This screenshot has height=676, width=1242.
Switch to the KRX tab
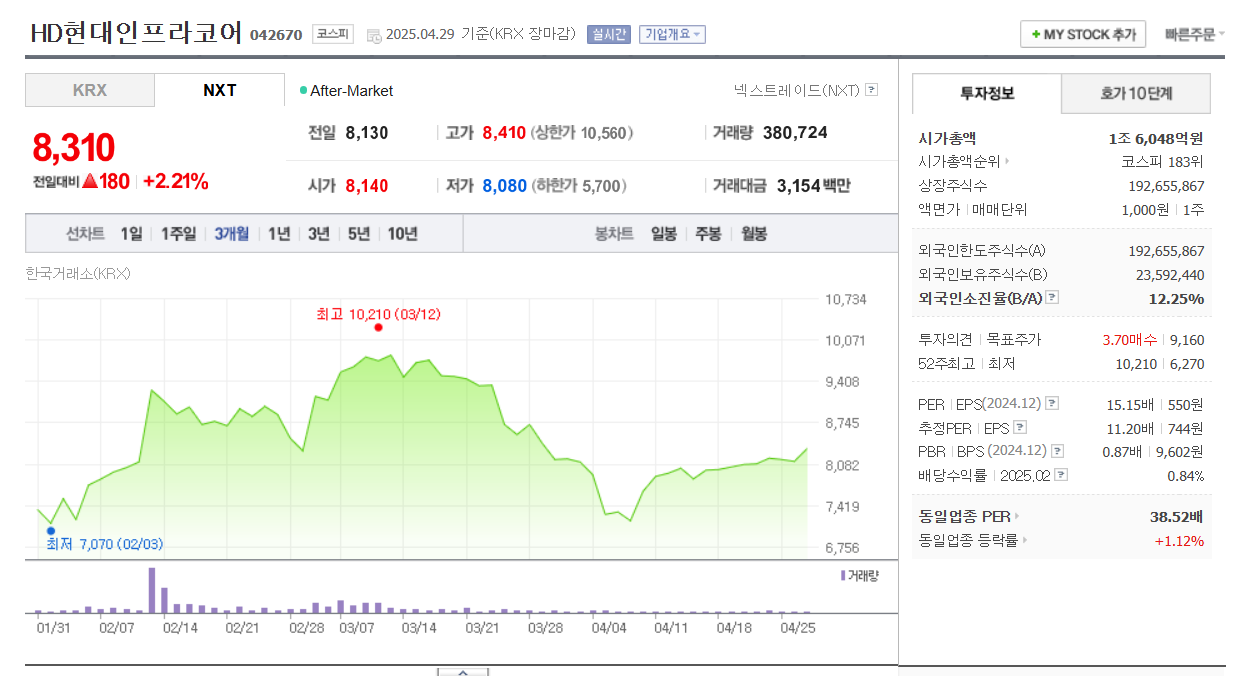[90, 90]
